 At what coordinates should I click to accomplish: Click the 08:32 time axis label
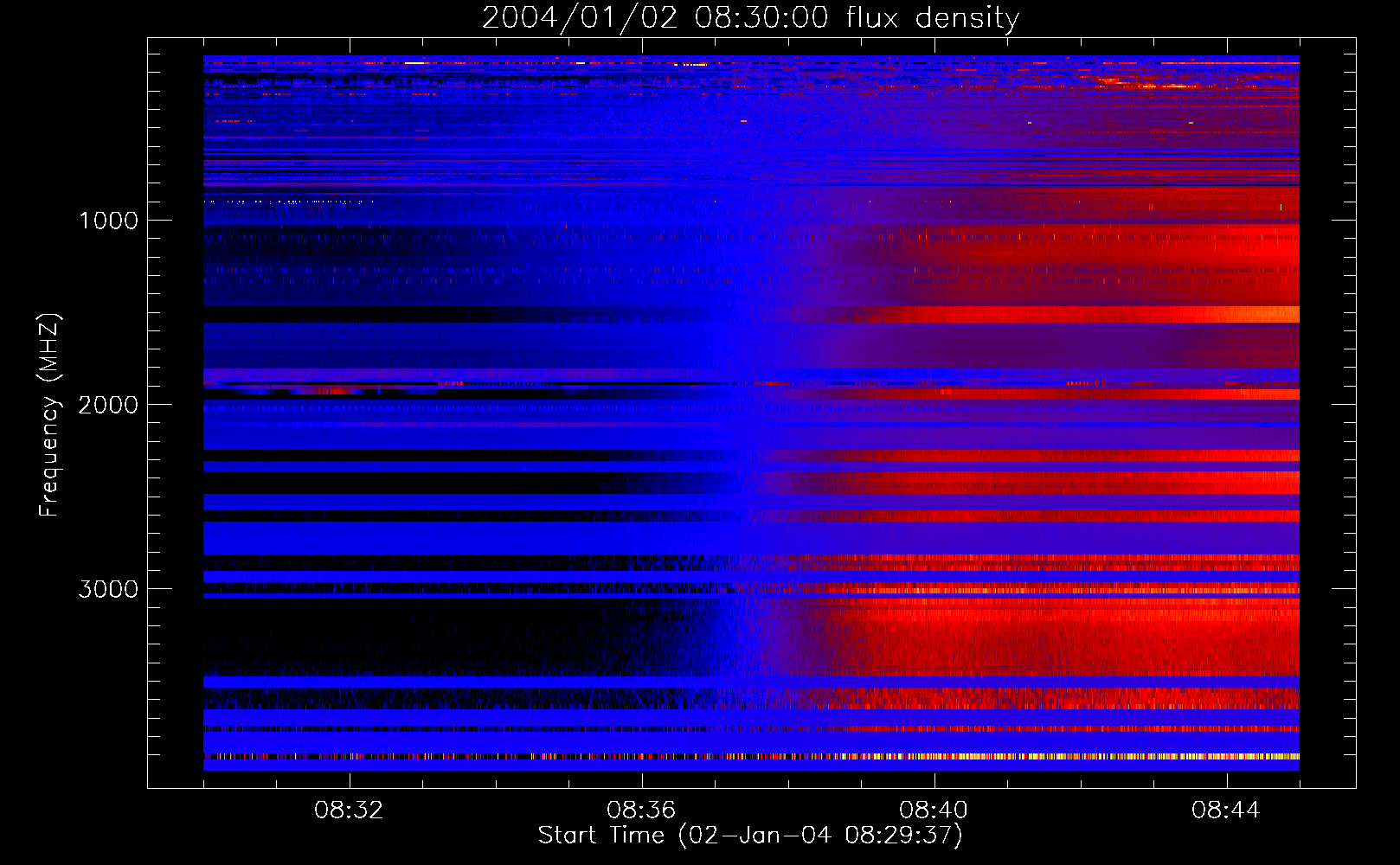pyautogui.click(x=349, y=811)
